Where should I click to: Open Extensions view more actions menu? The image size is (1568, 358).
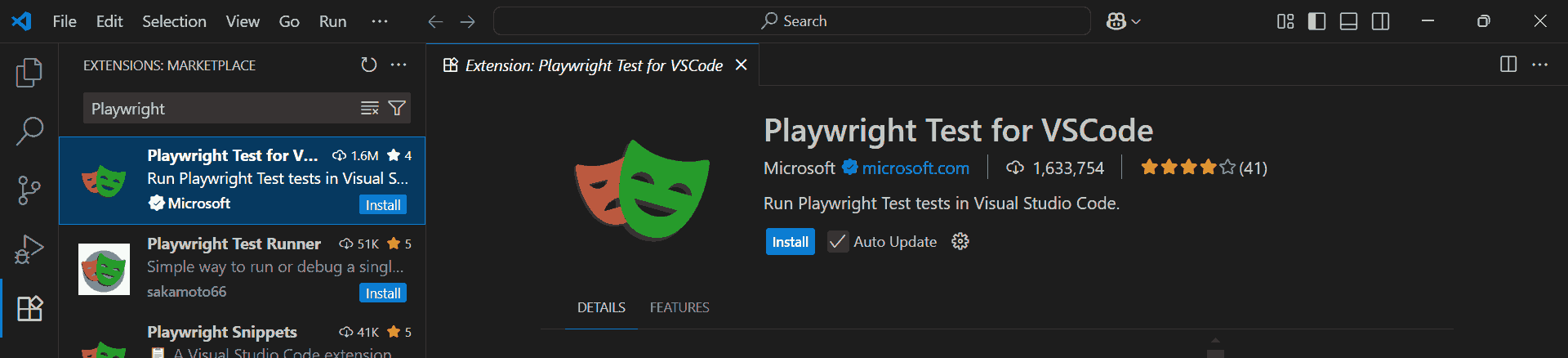coord(399,65)
